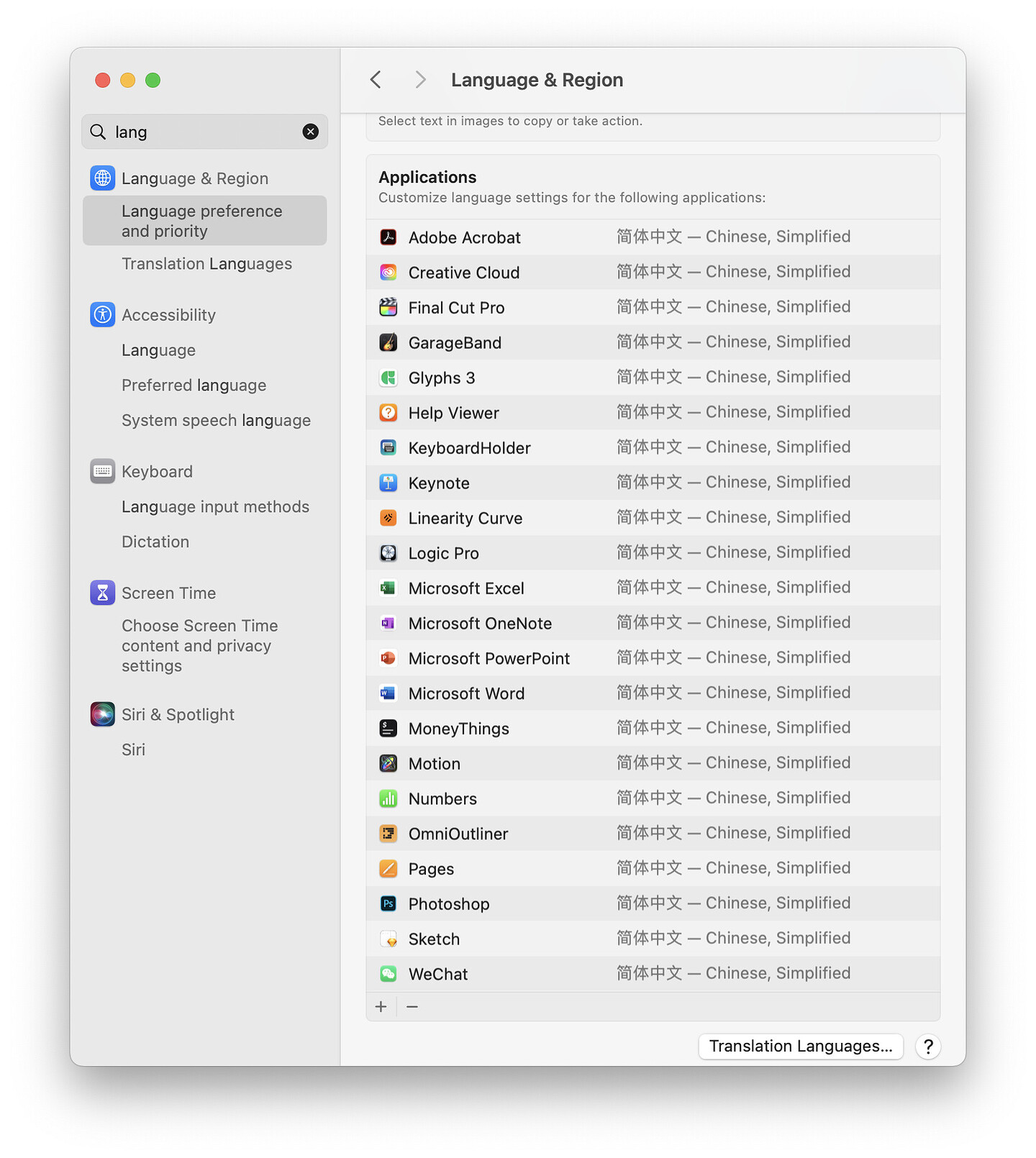Viewport: 1036px width, 1158px height.
Task: Click the Numbers bar chart icon
Action: click(388, 798)
